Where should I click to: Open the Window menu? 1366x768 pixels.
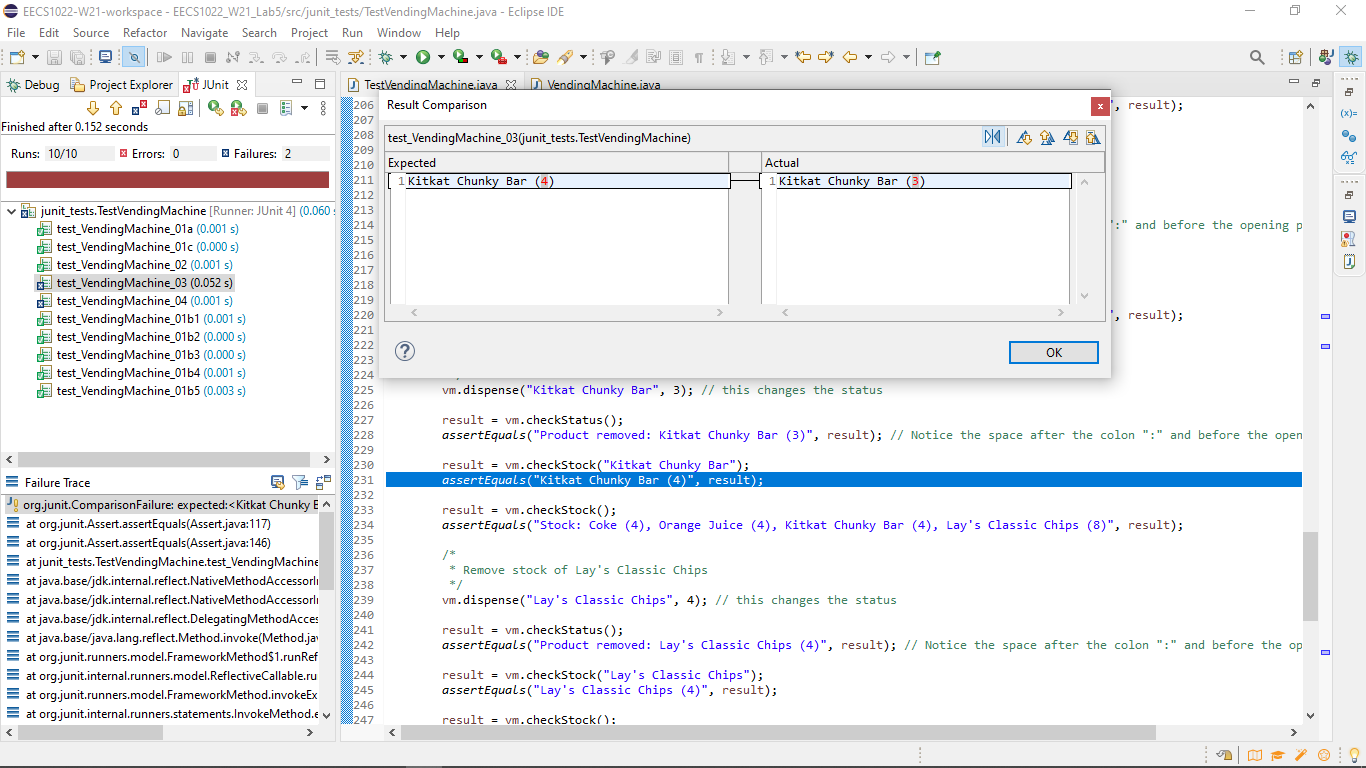coord(399,32)
